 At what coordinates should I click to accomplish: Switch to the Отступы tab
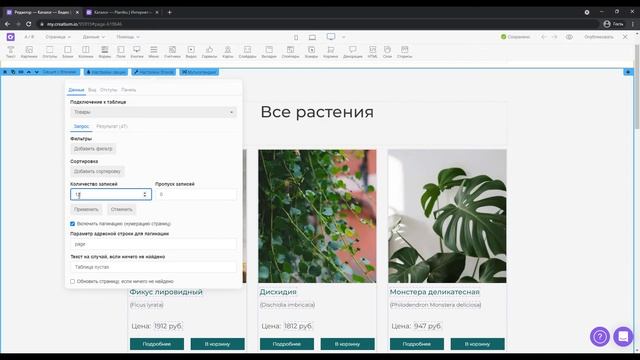tap(109, 90)
